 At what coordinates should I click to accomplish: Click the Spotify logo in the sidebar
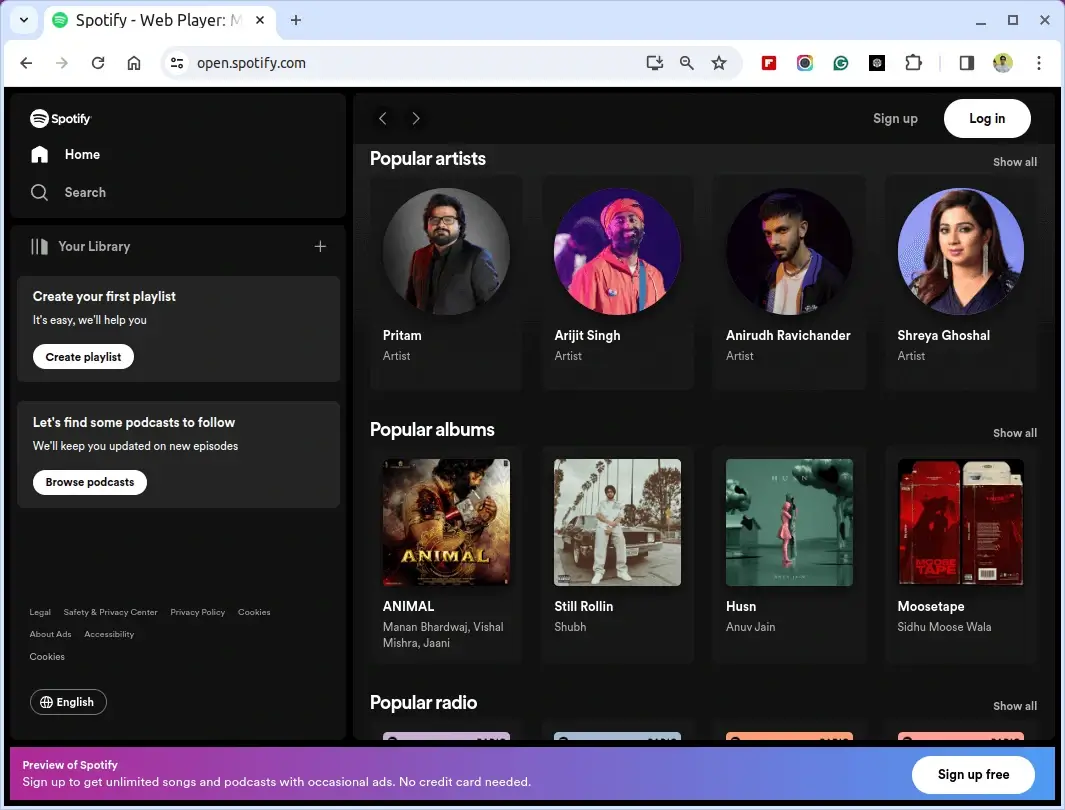(x=60, y=118)
